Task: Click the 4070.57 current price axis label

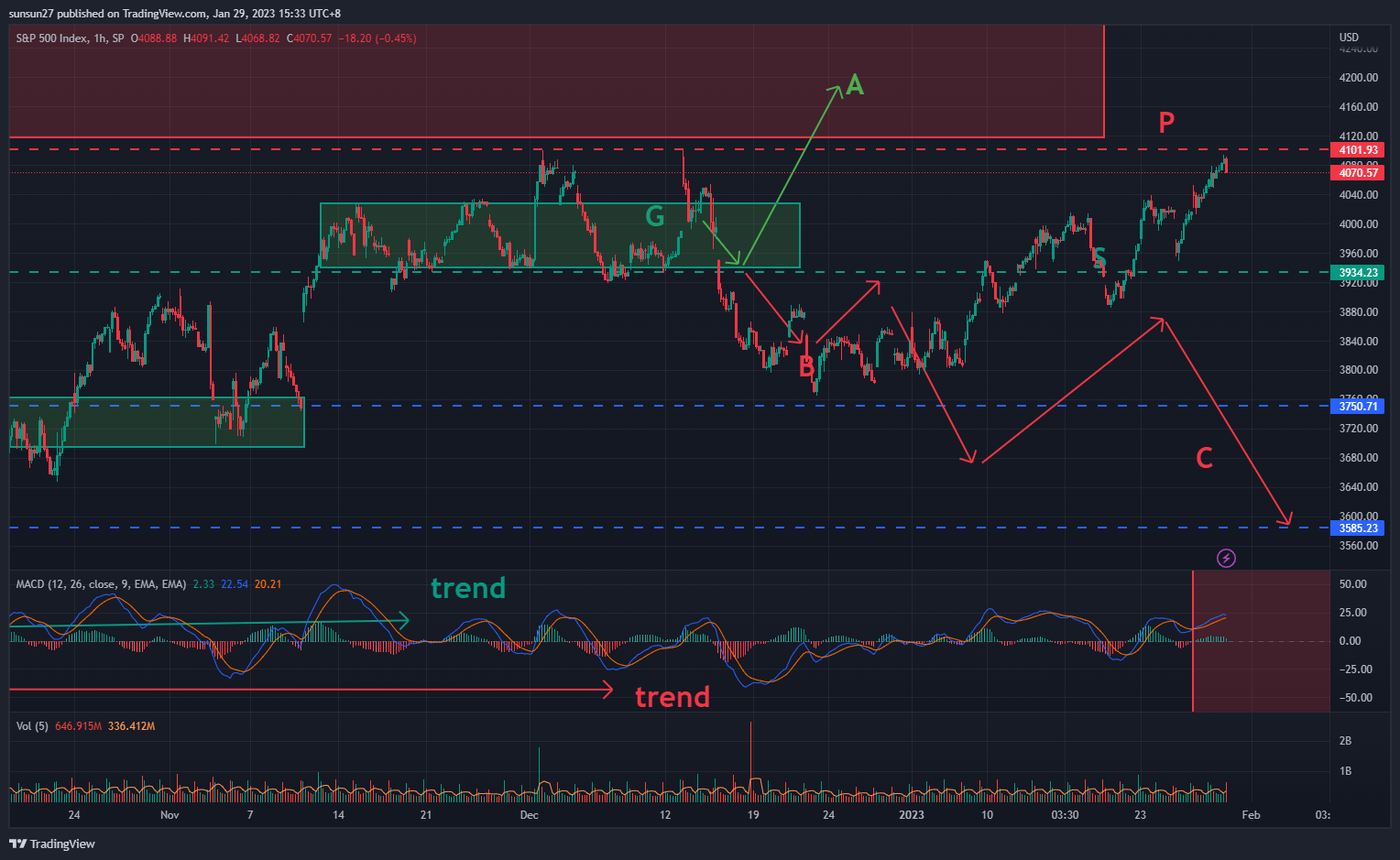Action: coord(1357,172)
